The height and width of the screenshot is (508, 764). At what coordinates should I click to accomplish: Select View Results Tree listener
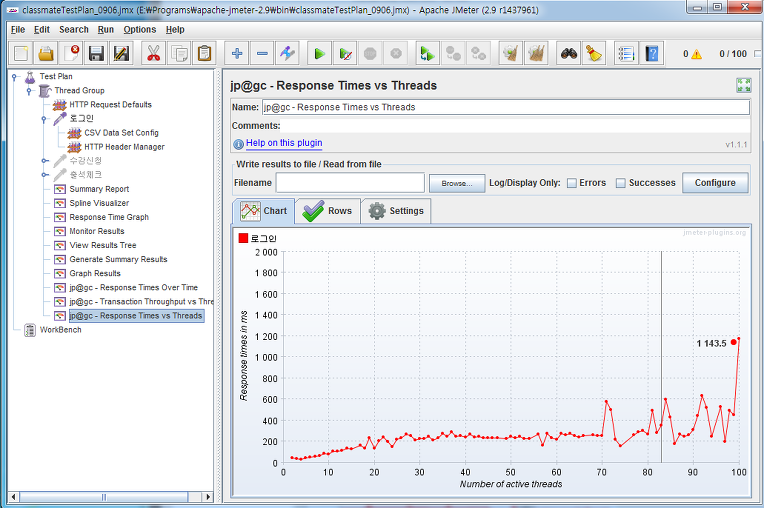pyautogui.click(x=102, y=245)
